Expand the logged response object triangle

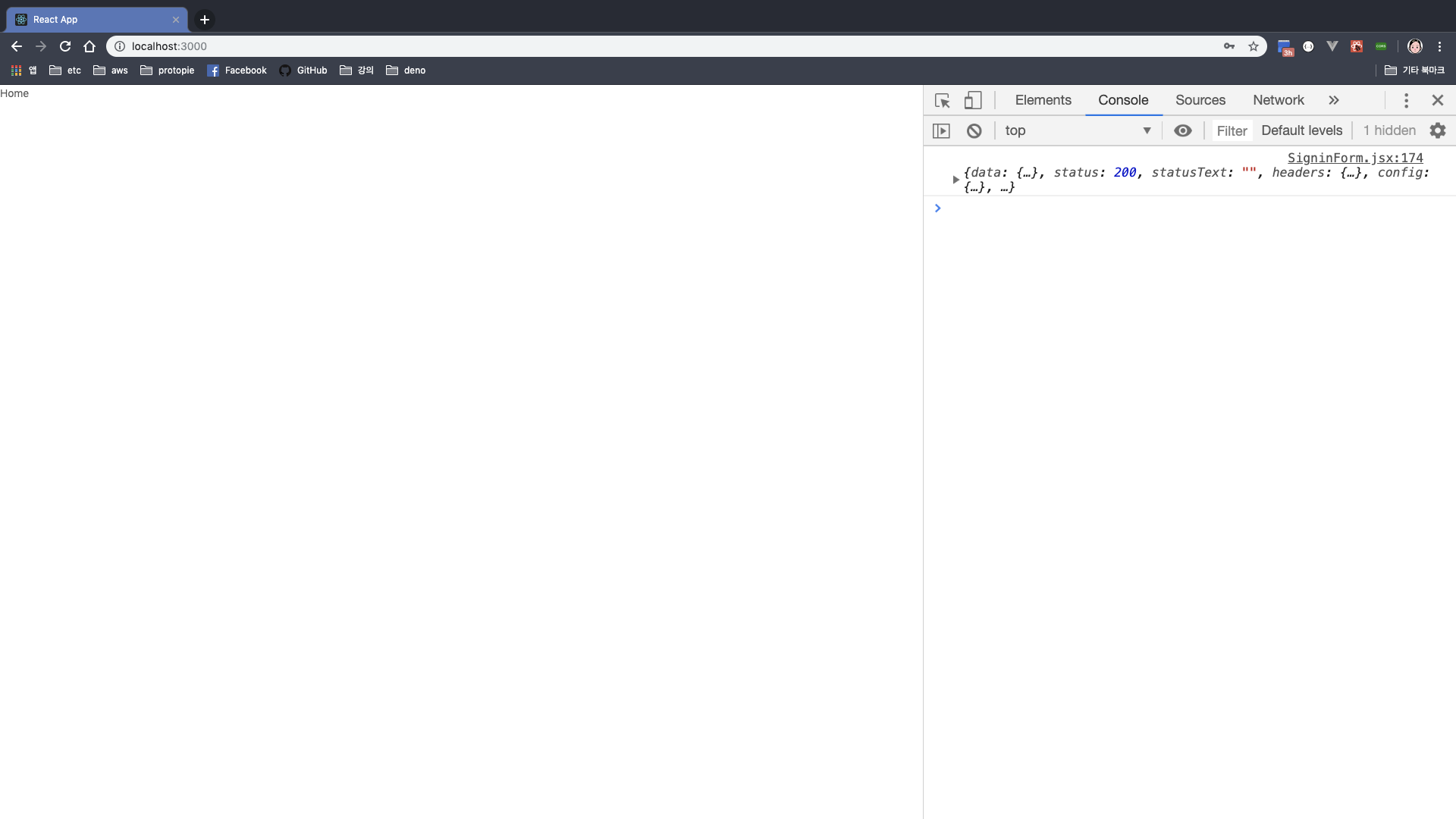pyautogui.click(x=955, y=180)
